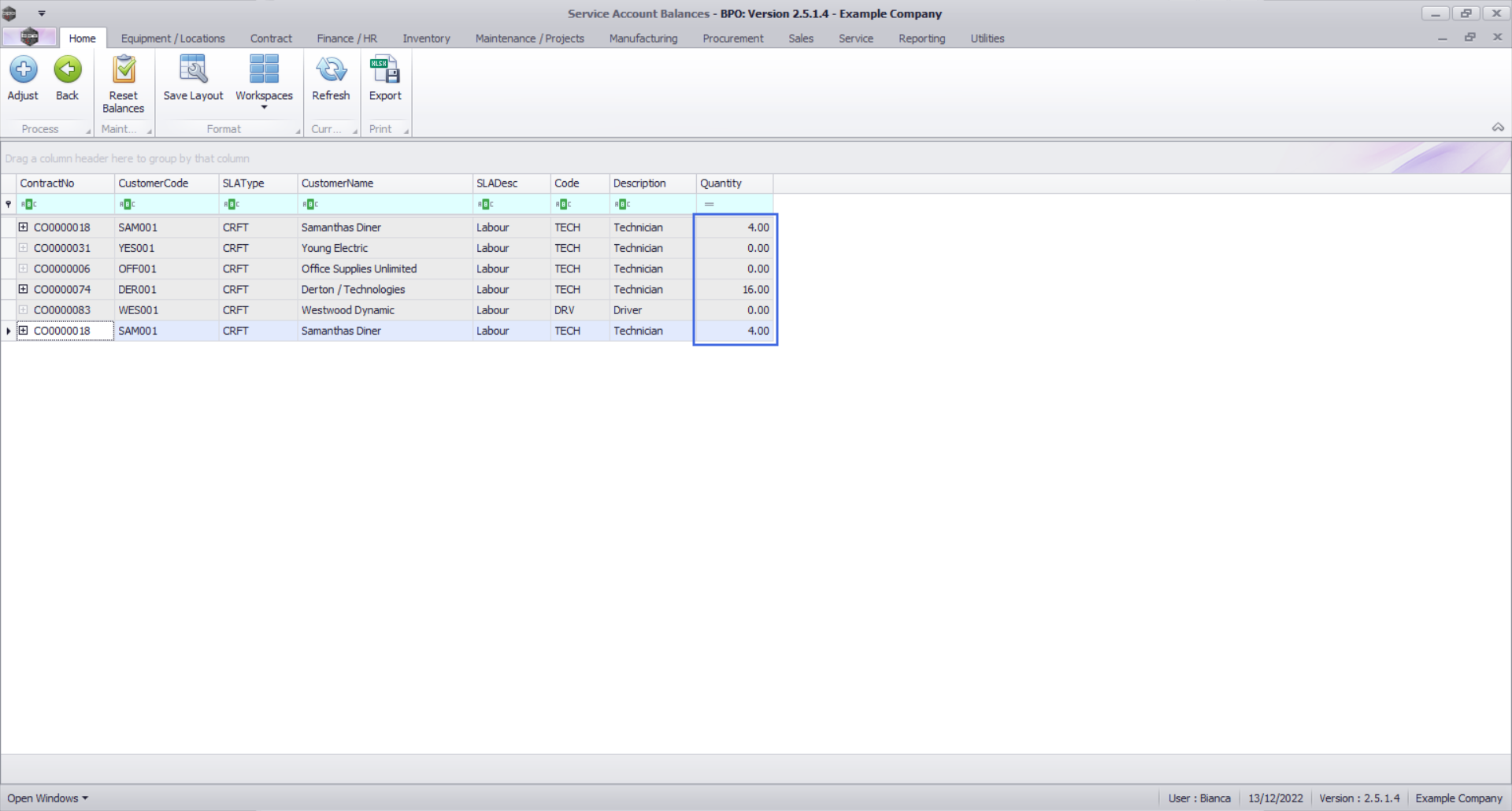The height and width of the screenshot is (811, 1512).
Task: Switch to the Home ribbon tab
Action: pyautogui.click(x=82, y=38)
